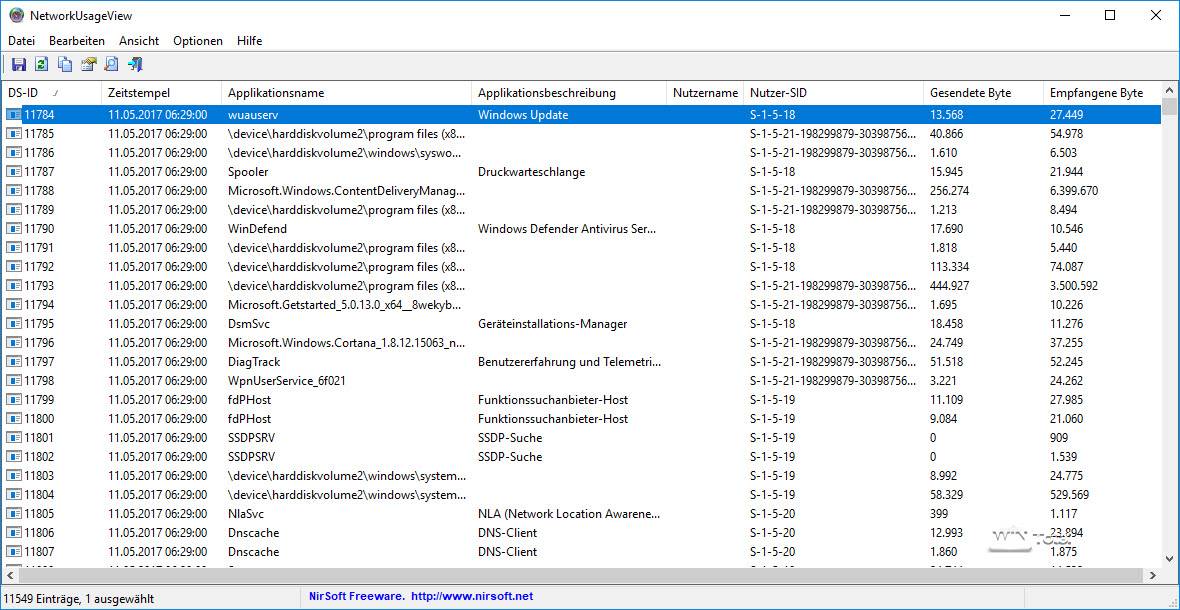Click the horizontal scrollbar right arrow
The image size is (1180, 610).
coord(1153,576)
